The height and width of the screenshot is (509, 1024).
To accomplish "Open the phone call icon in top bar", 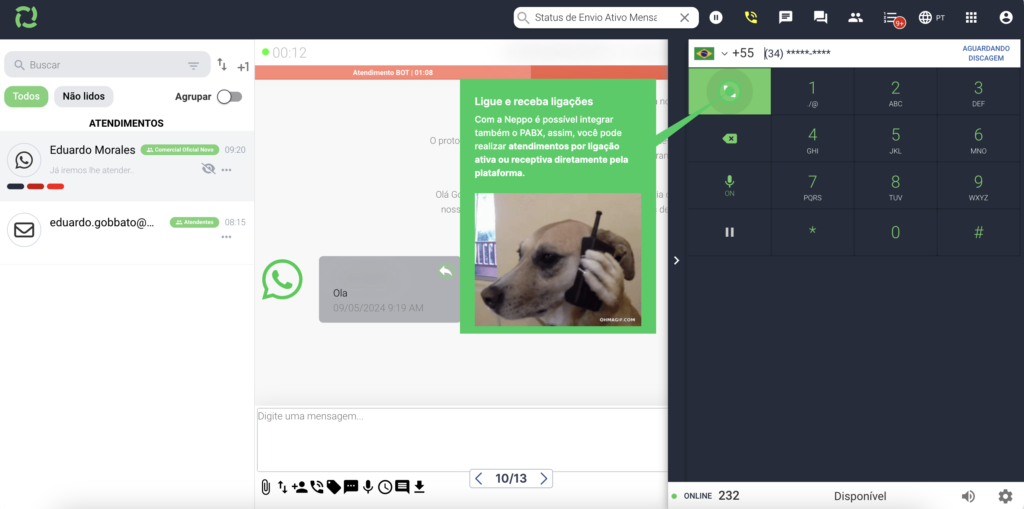I will point(751,17).
